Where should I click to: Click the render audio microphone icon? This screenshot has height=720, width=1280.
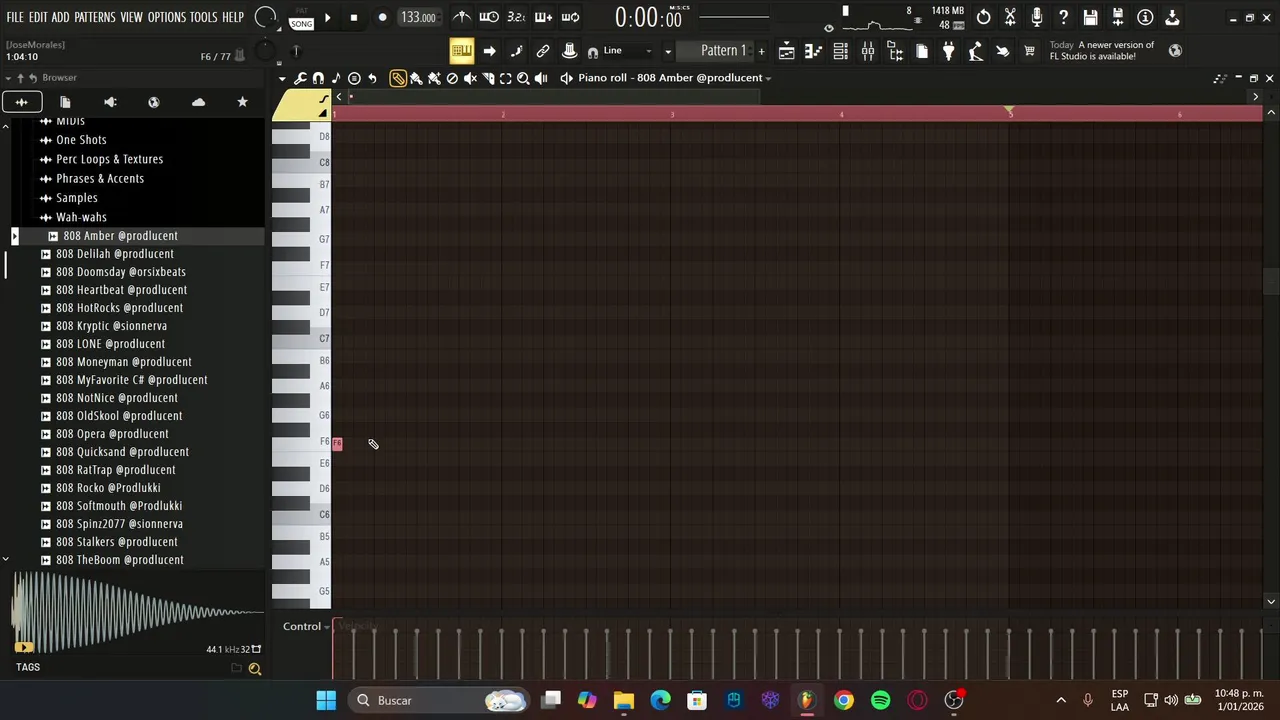pos(1037,17)
